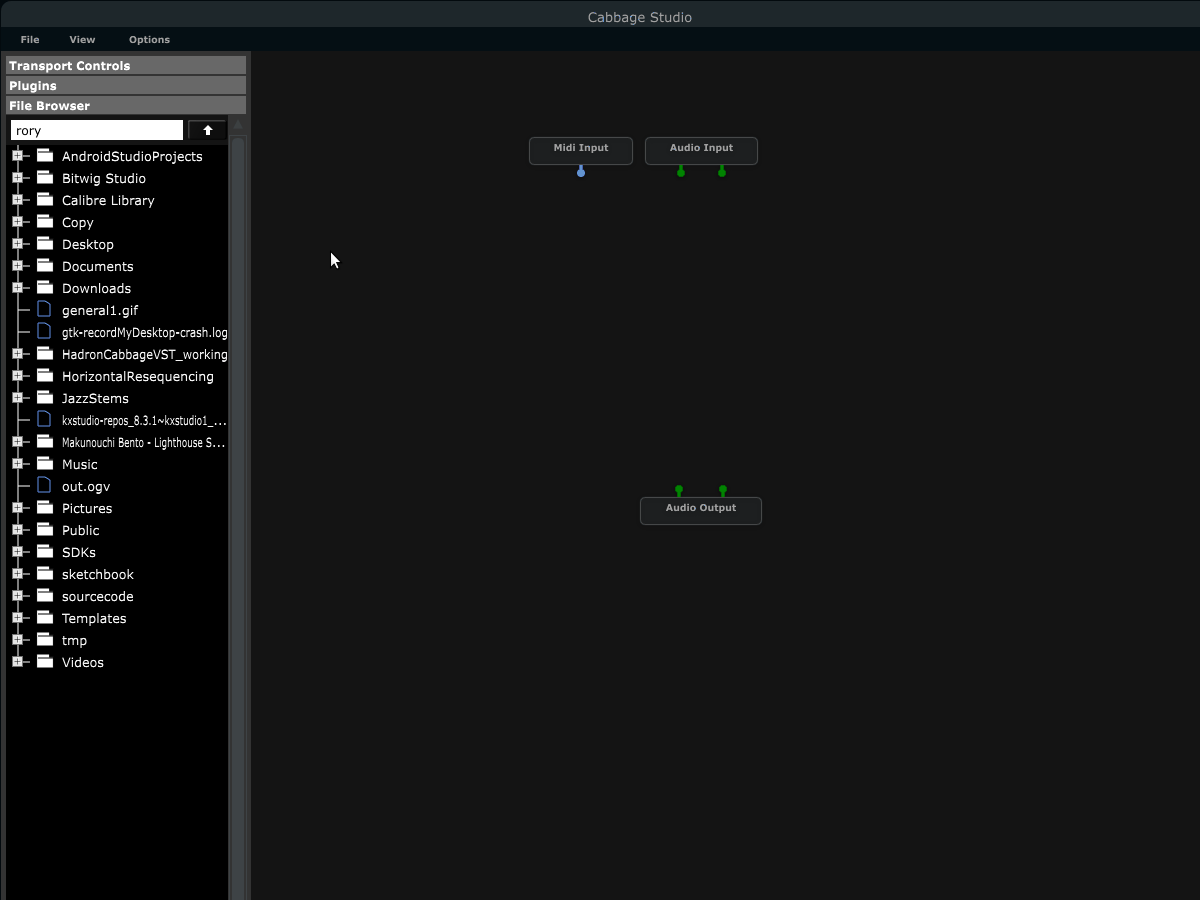Click the Midi Input node's blue output pin
Image resolution: width=1200 pixels, height=900 pixels.
point(581,172)
